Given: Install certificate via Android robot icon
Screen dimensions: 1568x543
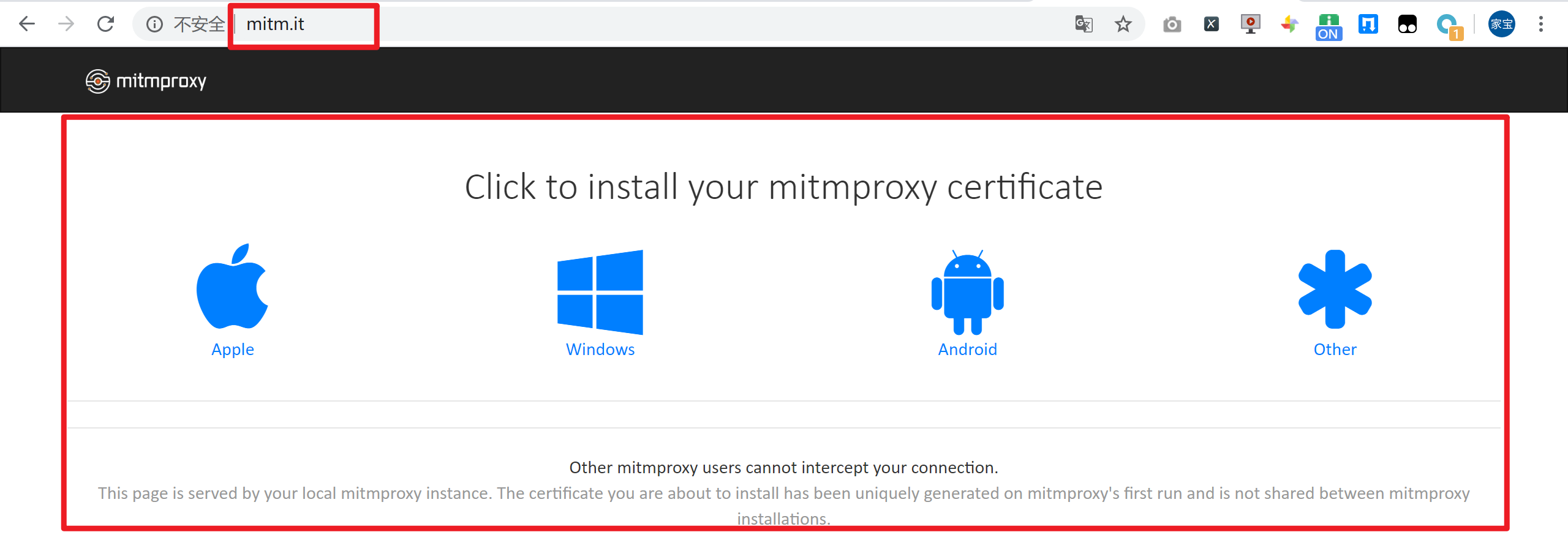Looking at the screenshot, I should (x=968, y=292).
